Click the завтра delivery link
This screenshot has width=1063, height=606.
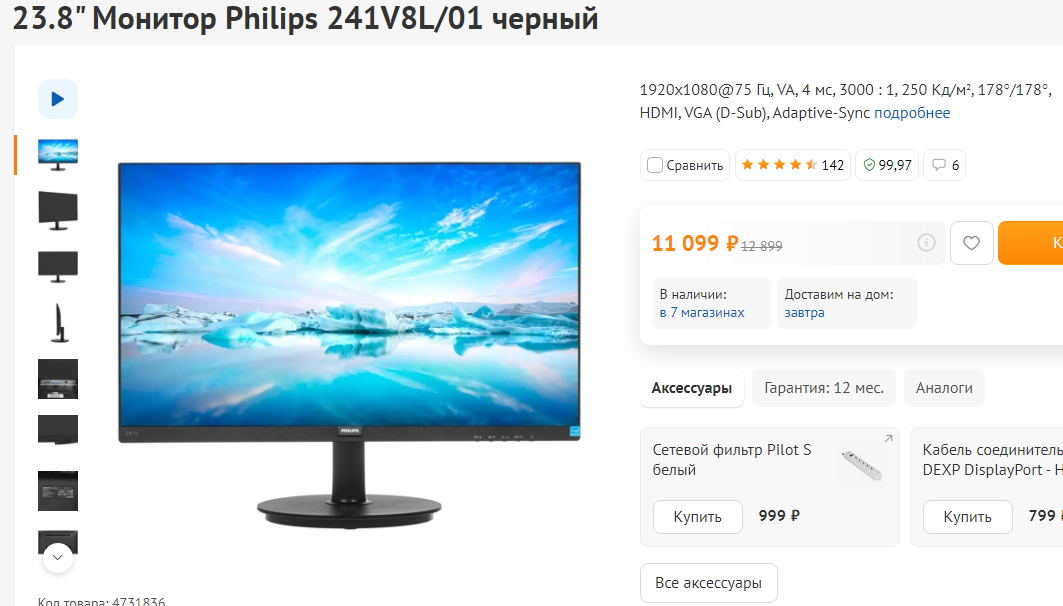(x=804, y=312)
